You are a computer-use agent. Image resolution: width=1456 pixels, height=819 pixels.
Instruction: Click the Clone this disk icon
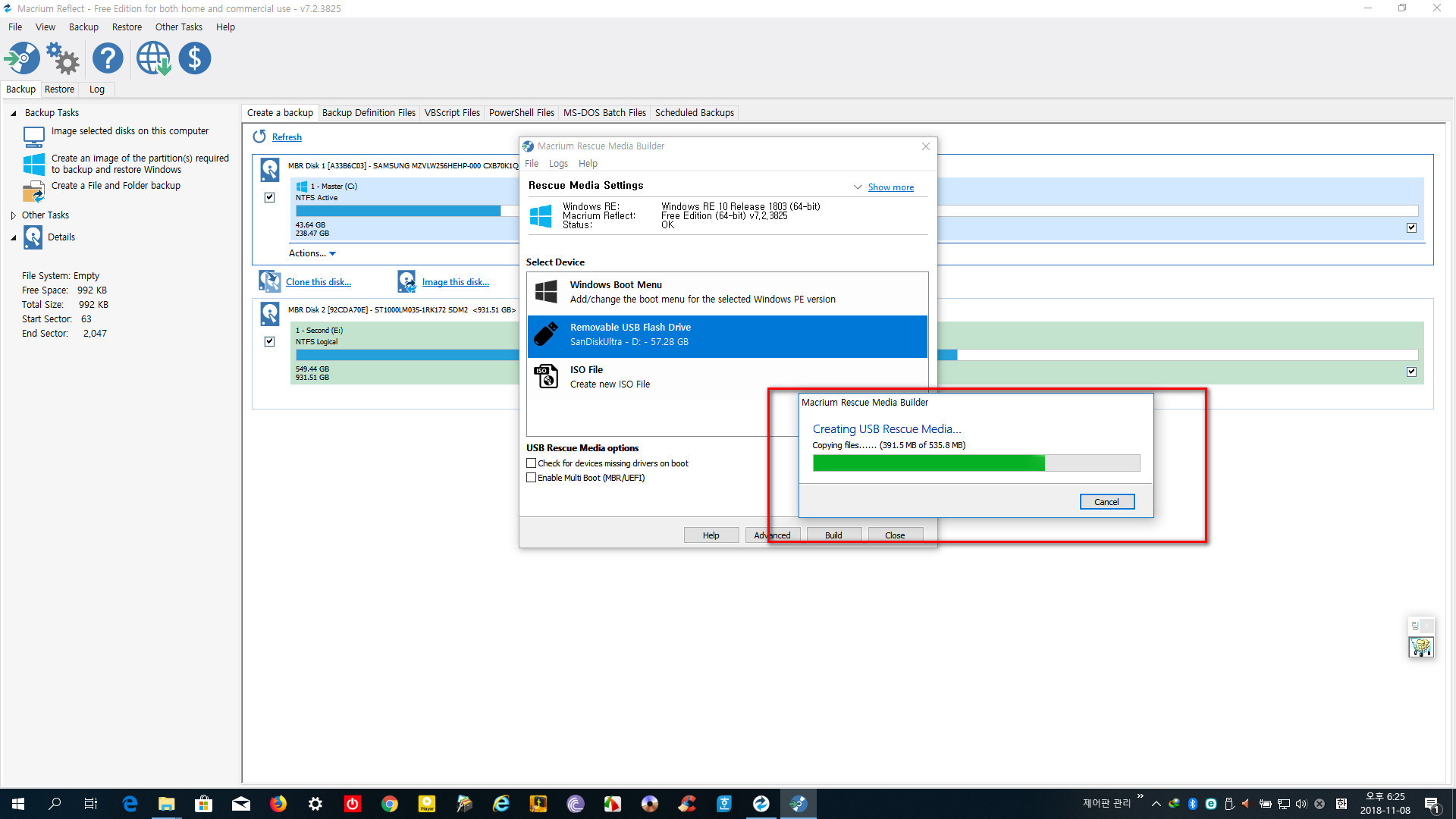(x=269, y=281)
